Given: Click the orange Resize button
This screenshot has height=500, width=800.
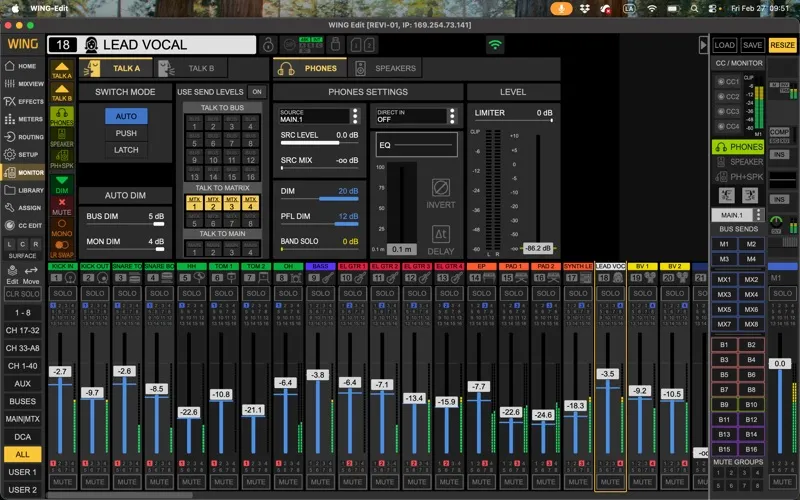Looking at the screenshot, I should click(x=782, y=45).
